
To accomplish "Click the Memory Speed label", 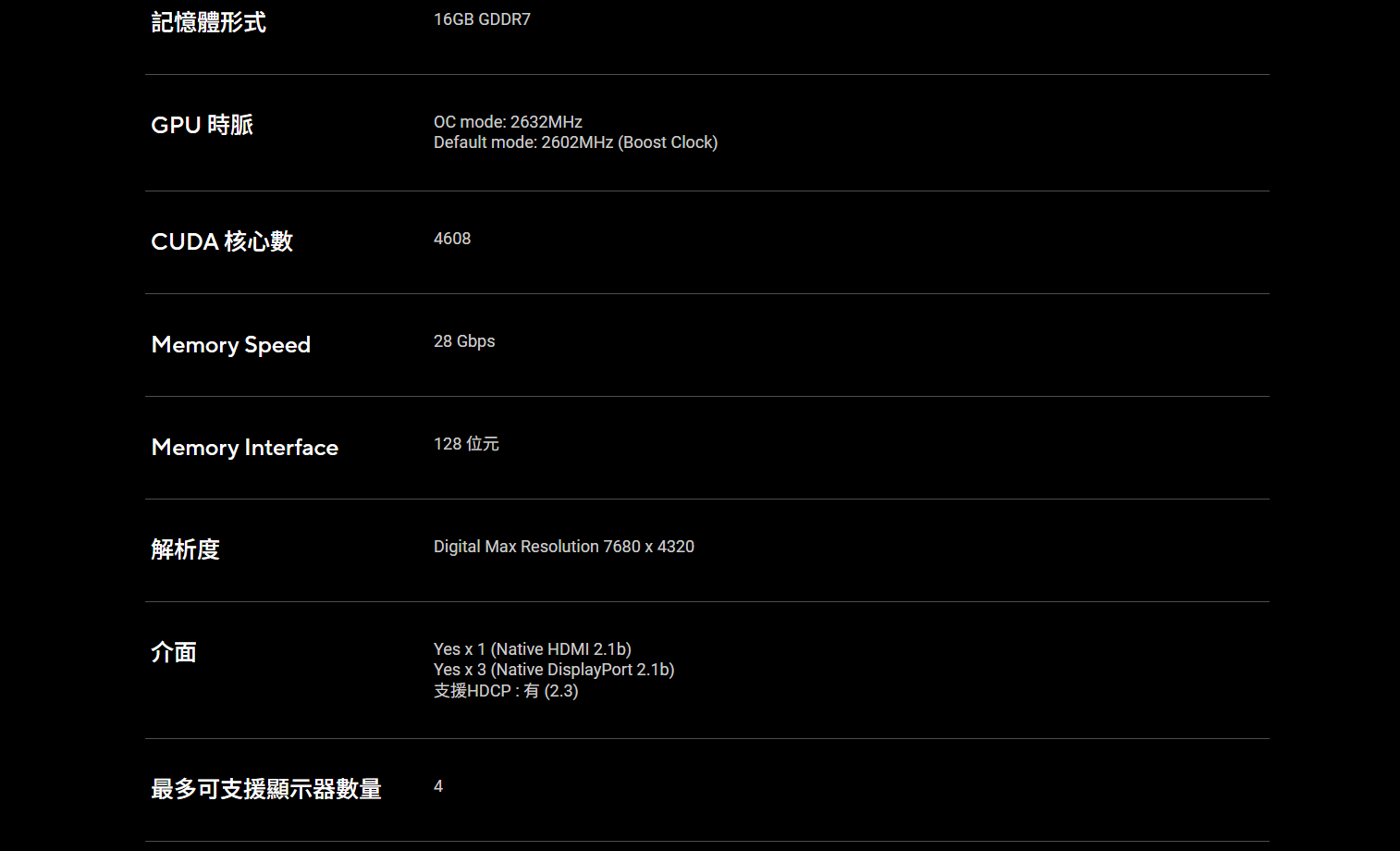I will [x=230, y=345].
